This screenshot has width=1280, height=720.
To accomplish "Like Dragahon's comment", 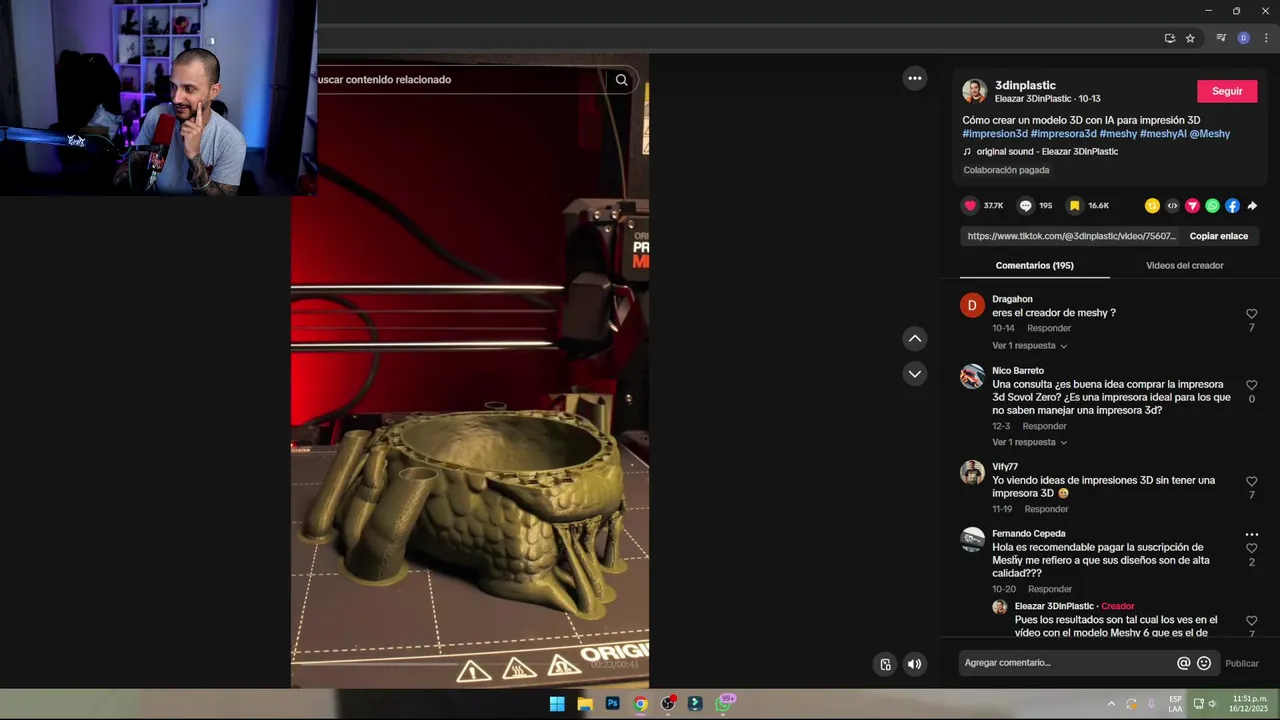I will pyautogui.click(x=1251, y=314).
